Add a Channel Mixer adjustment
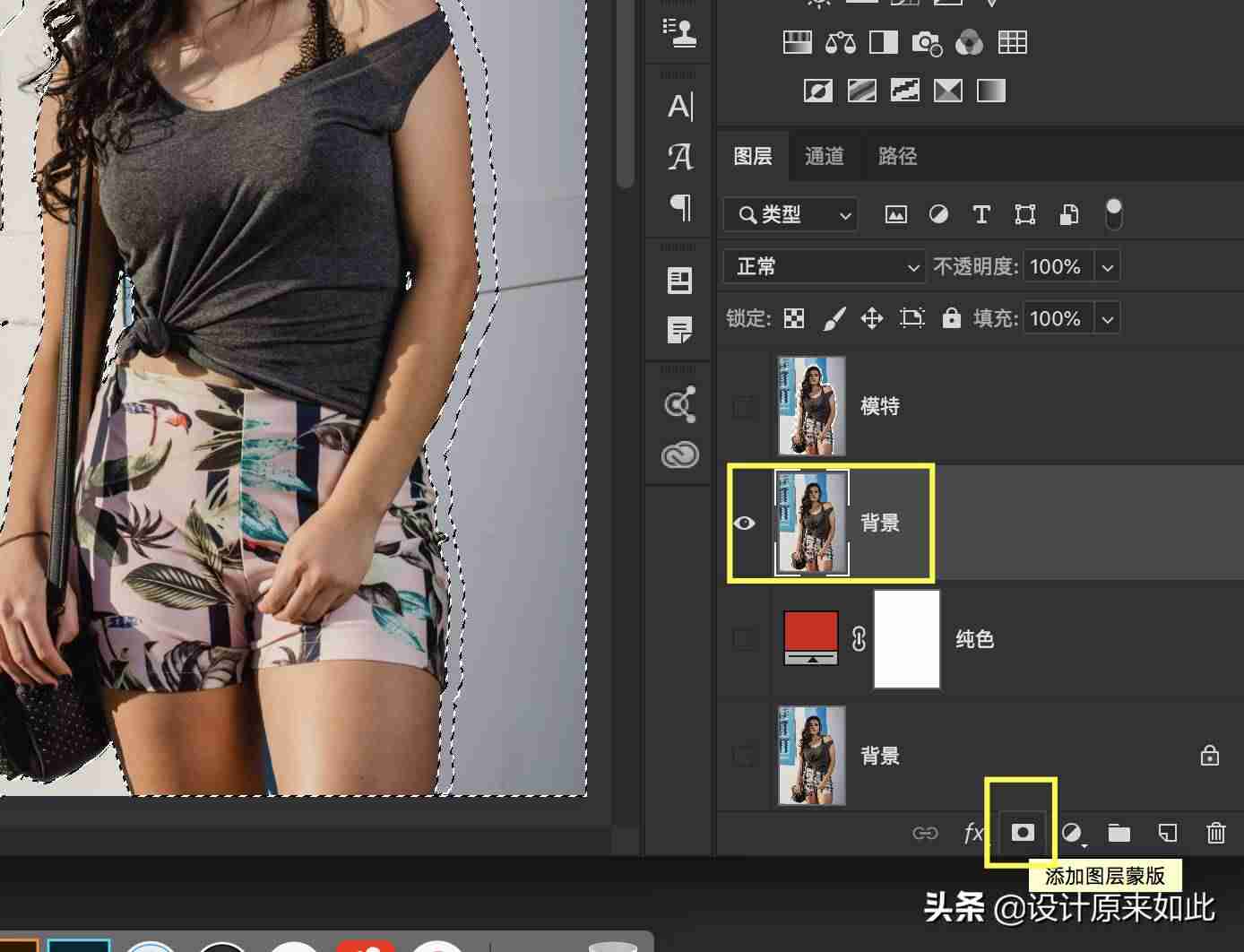This screenshot has height=952, width=1244. click(969, 42)
